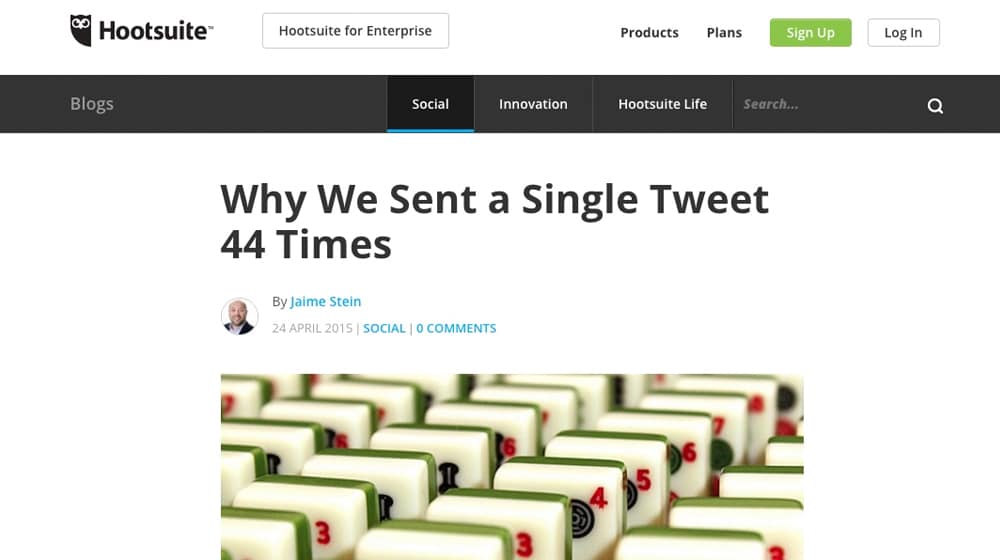Click Jaime Stein's author avatar
This screenshot has height=560, width=1000.
pyautogui.click(x=240, y=316)
